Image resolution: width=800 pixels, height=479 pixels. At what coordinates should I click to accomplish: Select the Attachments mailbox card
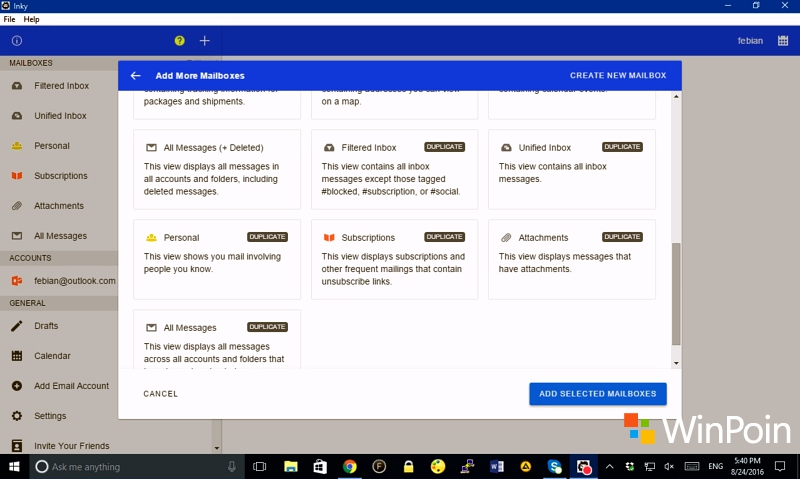(x=571, y=259)
